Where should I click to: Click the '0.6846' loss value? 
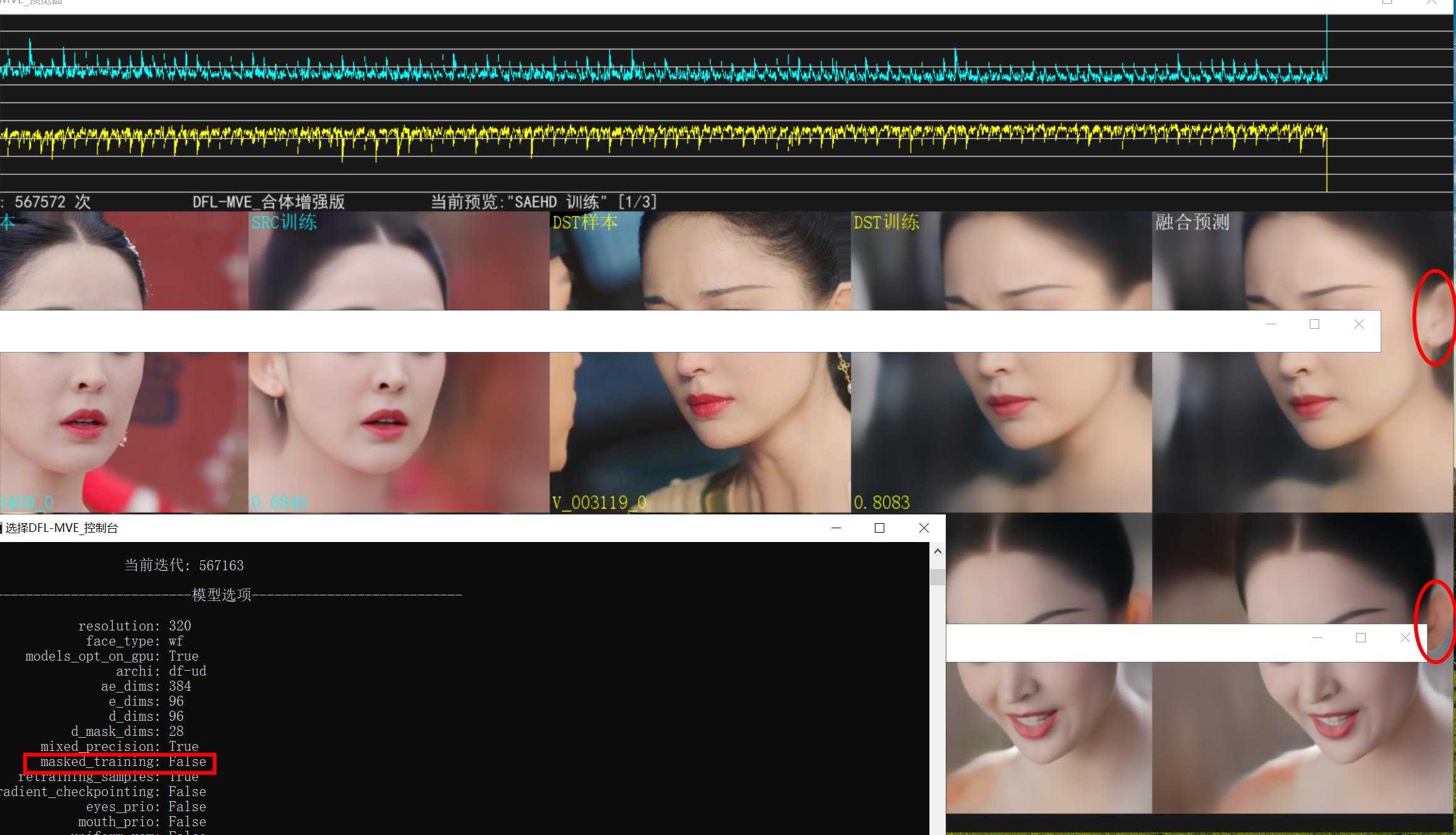coord(279,503)
